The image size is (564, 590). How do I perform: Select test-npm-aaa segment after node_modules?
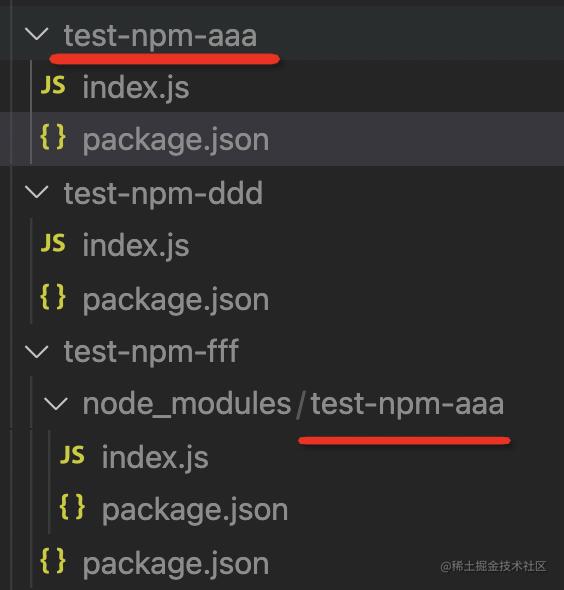pyautogui.click(x=407, y=404)
